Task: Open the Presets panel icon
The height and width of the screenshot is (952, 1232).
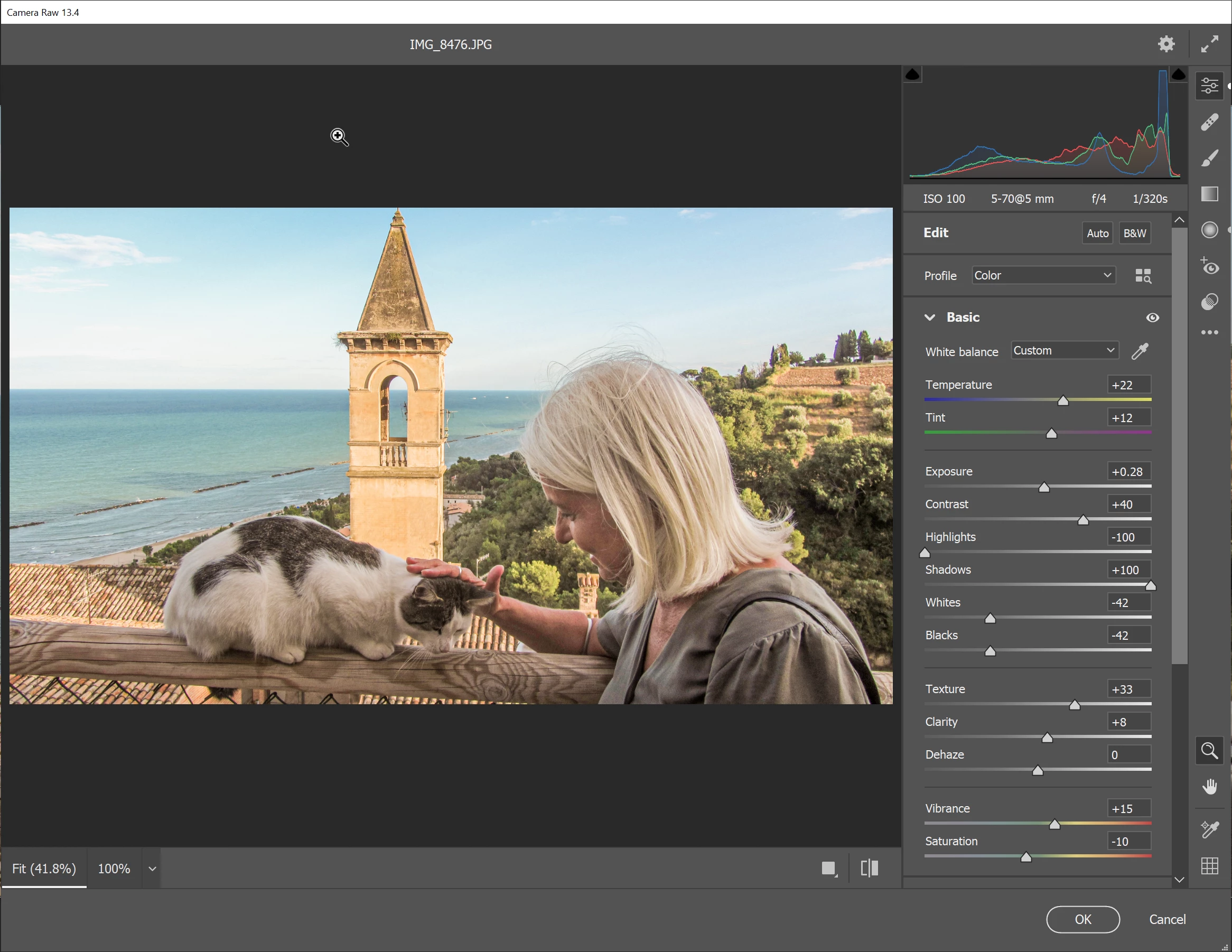Action: 1209,302
